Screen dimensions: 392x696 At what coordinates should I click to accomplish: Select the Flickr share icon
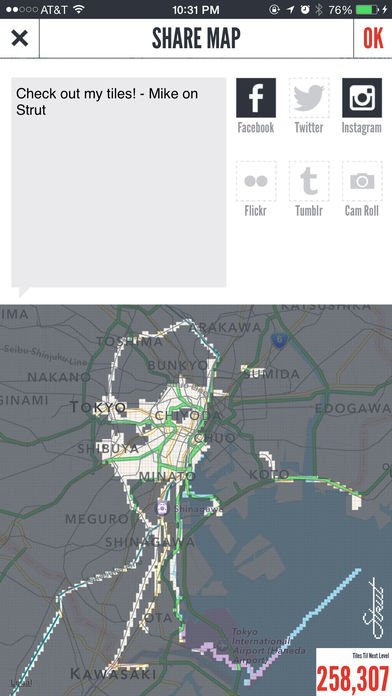click(256, 181)
